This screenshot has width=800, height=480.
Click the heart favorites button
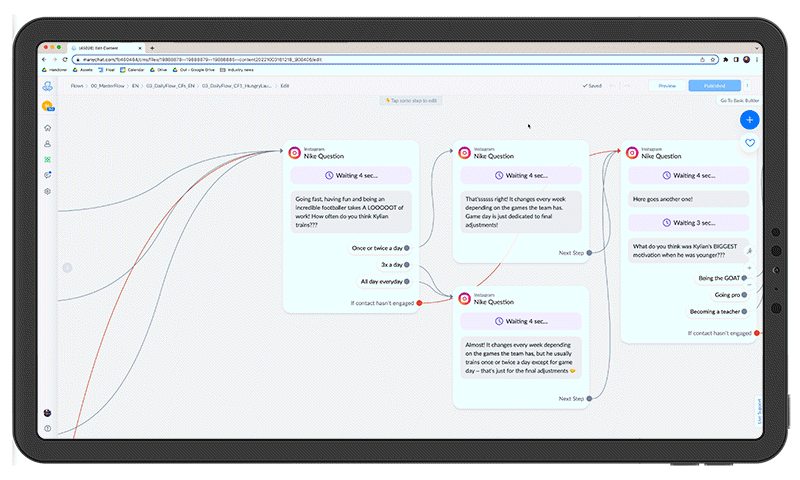(749, 143)
